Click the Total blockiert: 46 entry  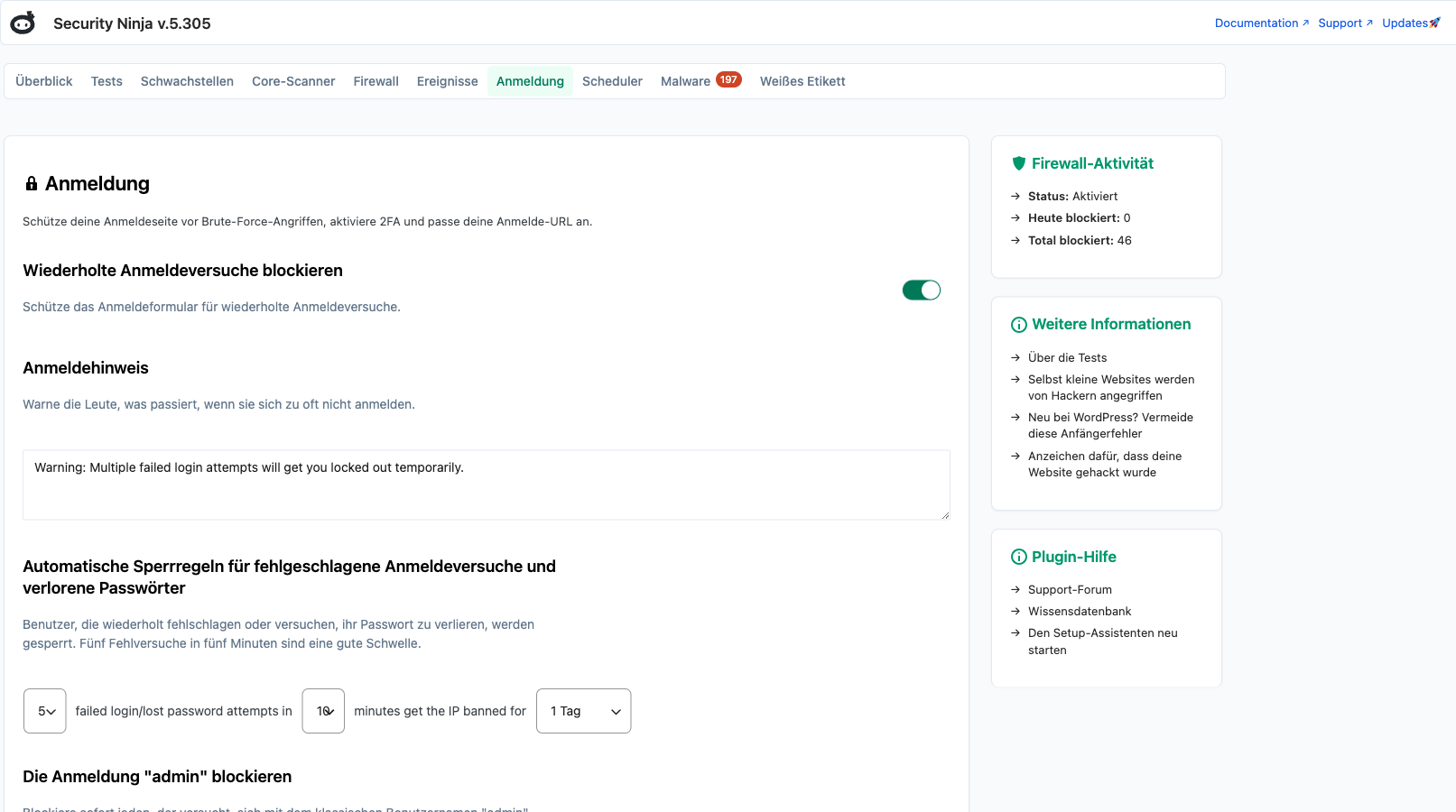[x=1080, y=240]
